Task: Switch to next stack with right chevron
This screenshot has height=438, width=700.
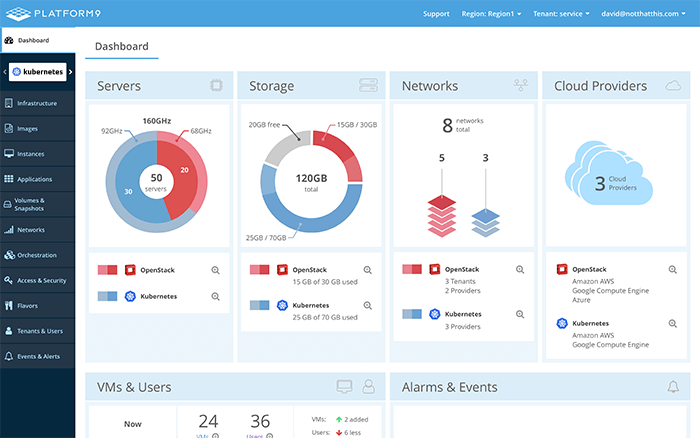Action: click(x=71, y=71)
